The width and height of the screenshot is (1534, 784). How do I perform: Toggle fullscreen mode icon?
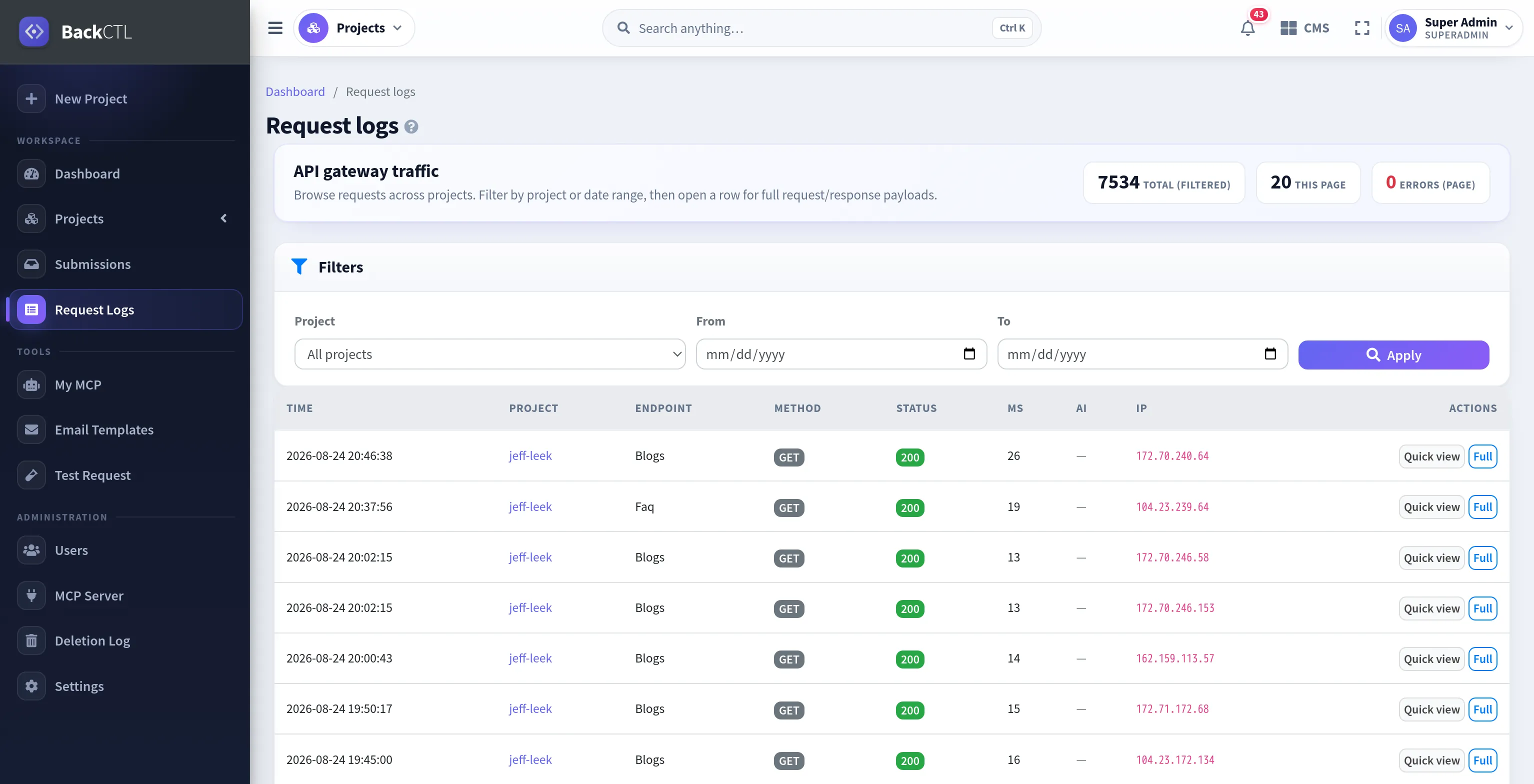(1362, 28)
